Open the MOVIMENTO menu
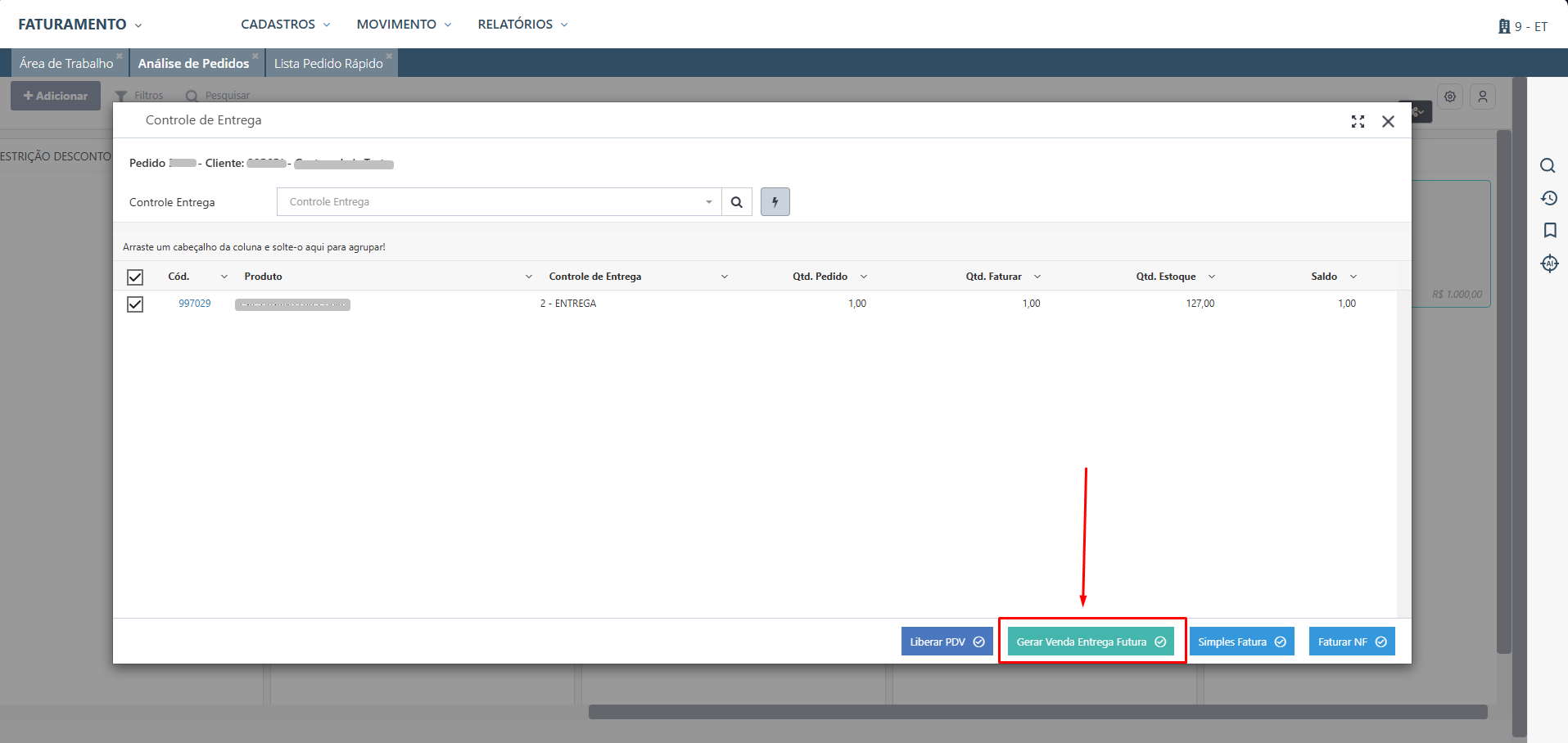 click(404, 25)
